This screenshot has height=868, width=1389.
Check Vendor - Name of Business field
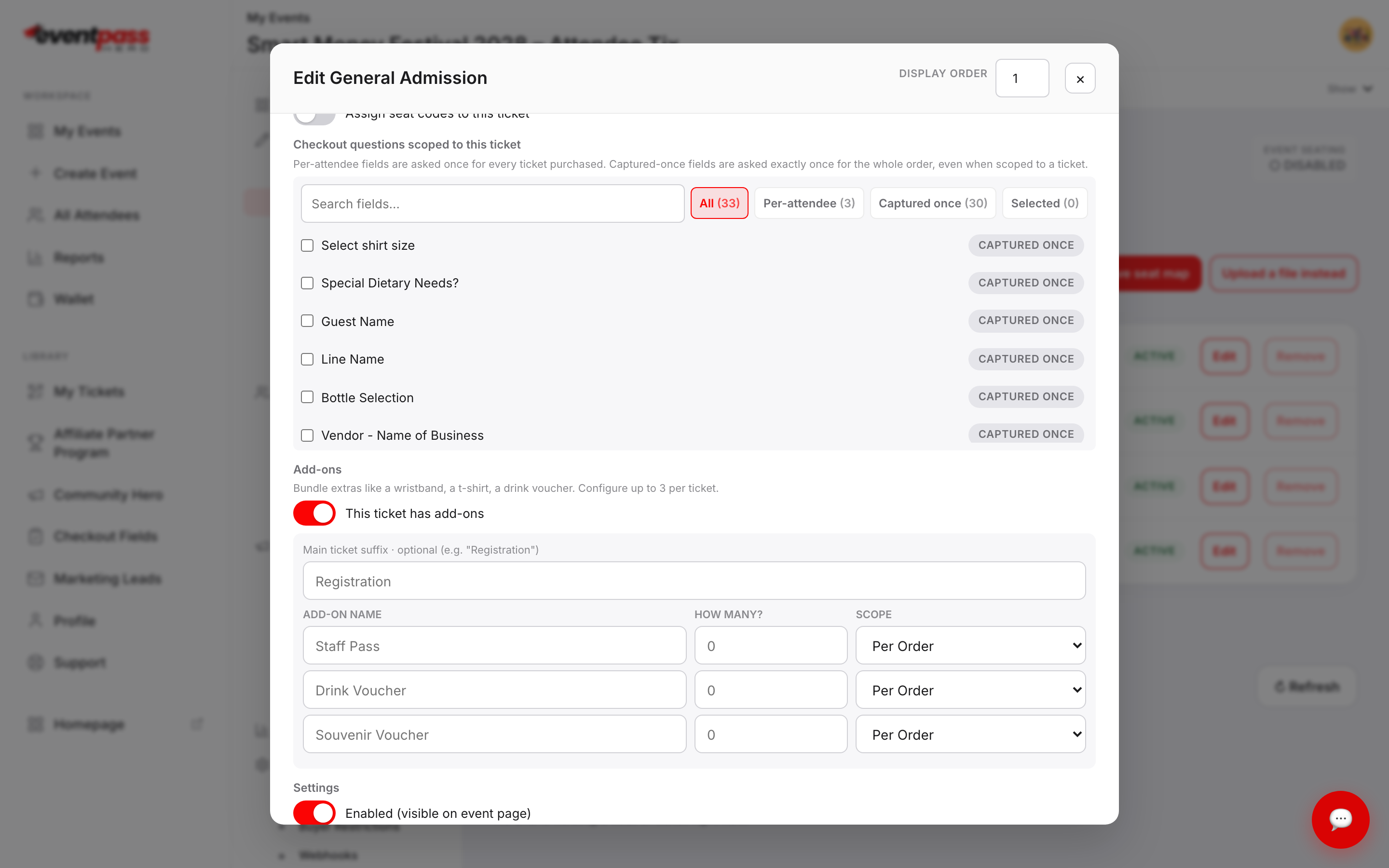307,436
